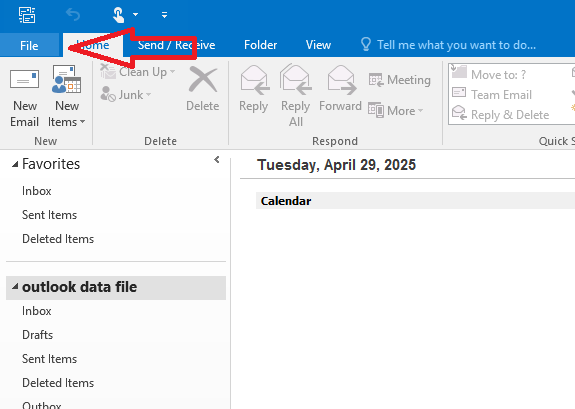Open the View ribbon tab

tap(318, 45)
